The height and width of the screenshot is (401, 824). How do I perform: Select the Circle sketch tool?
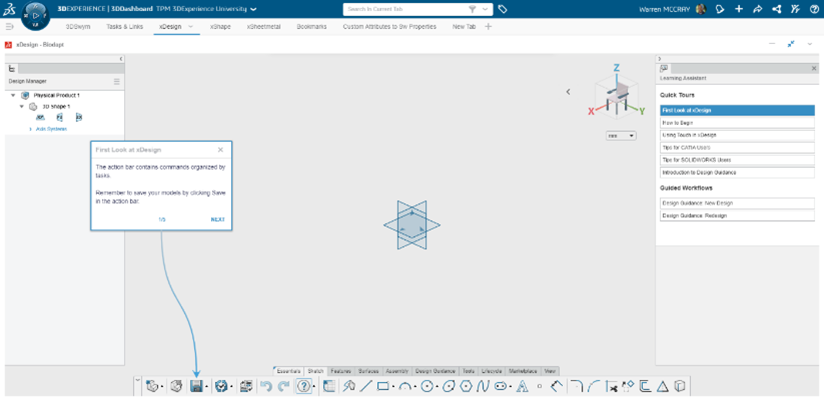[x=427, y=386]
